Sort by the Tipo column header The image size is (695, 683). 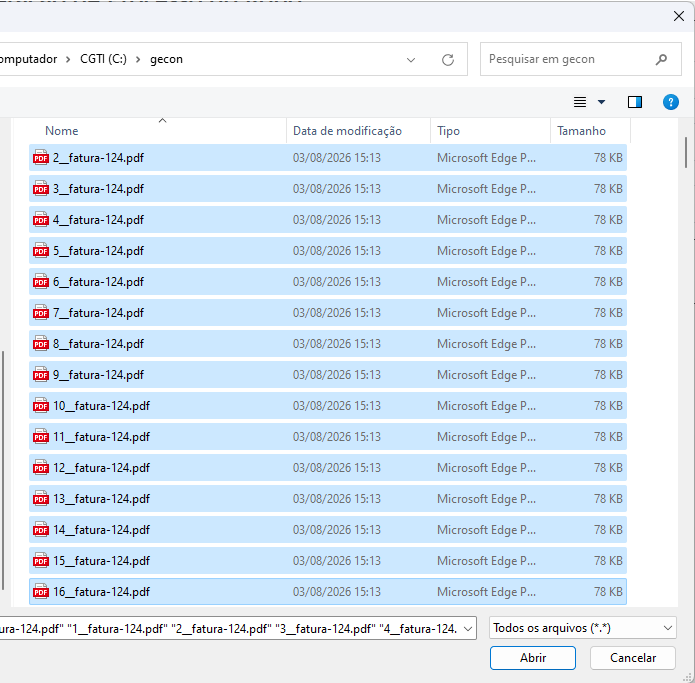coord(490,131)
